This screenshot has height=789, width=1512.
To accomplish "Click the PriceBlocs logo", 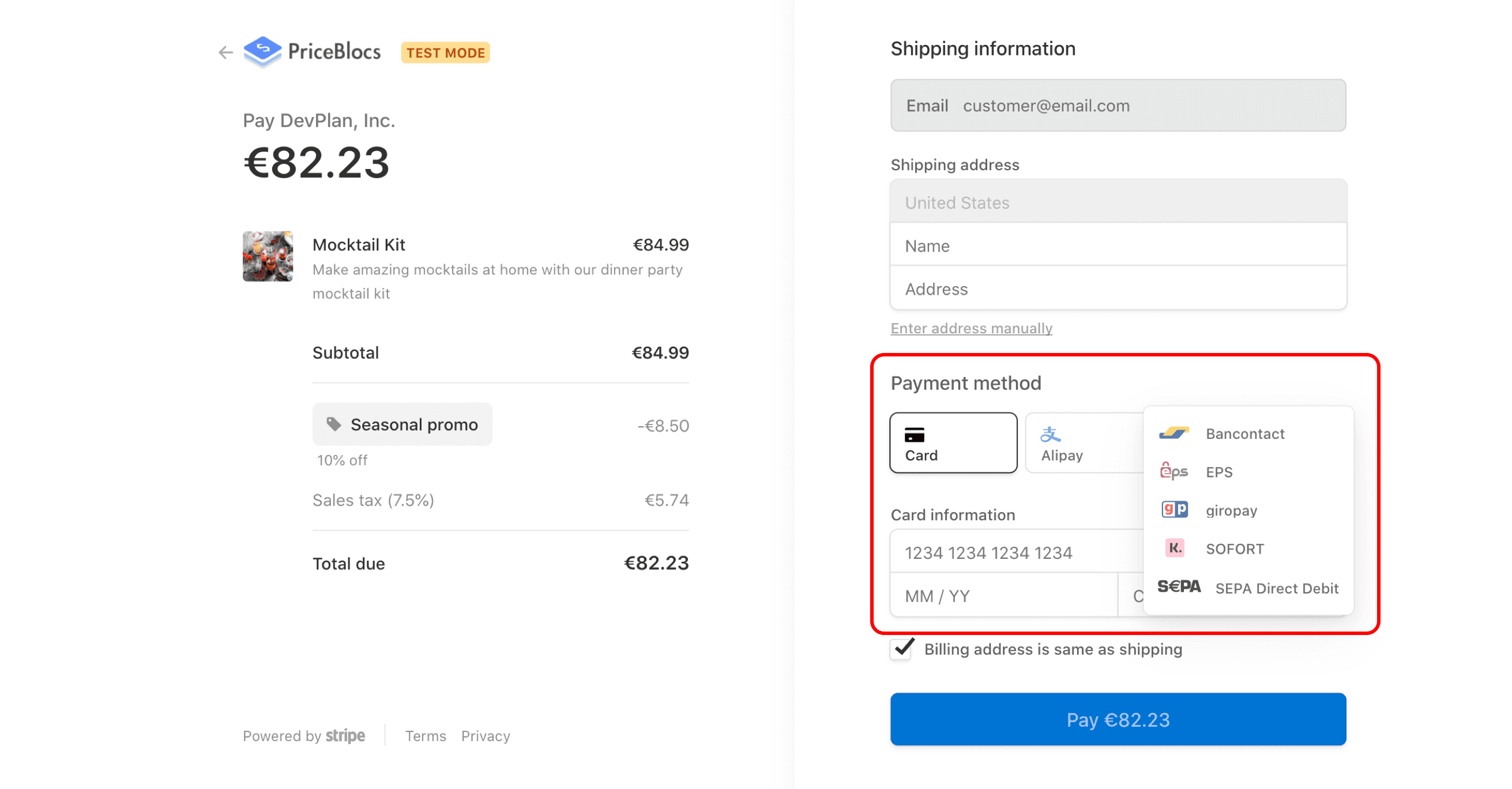I will click(x=311, y=52).
